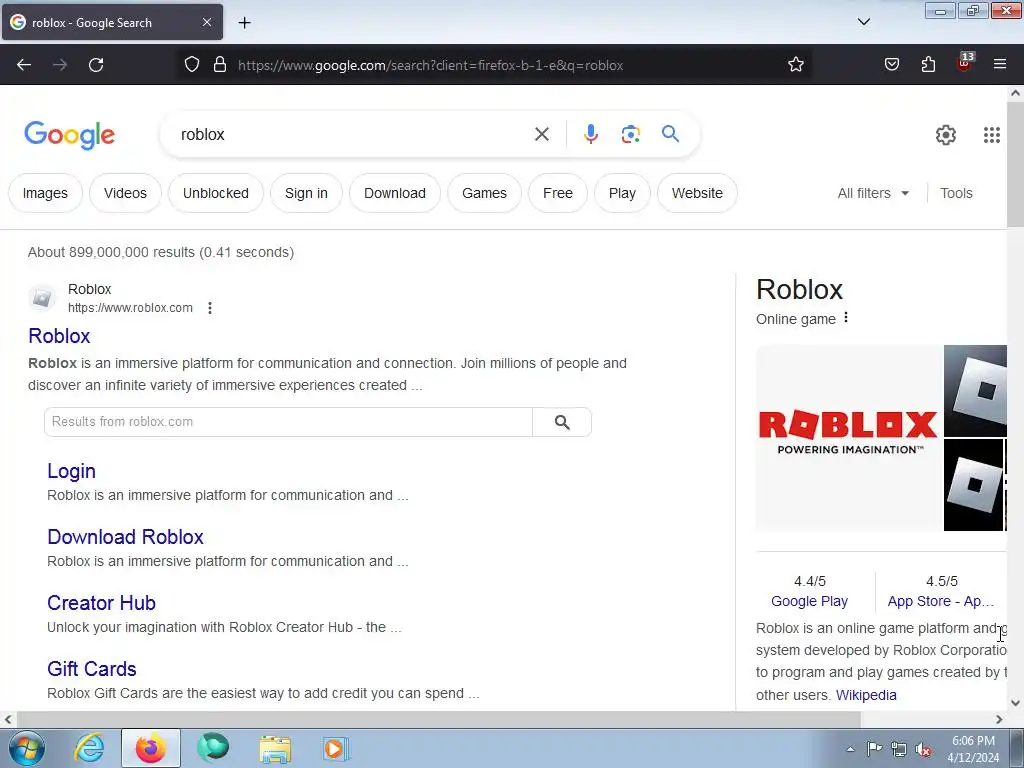1024x768 pixels.
Task: View the Roblox Powering Imagination image
Action: (x=848, y=438)
